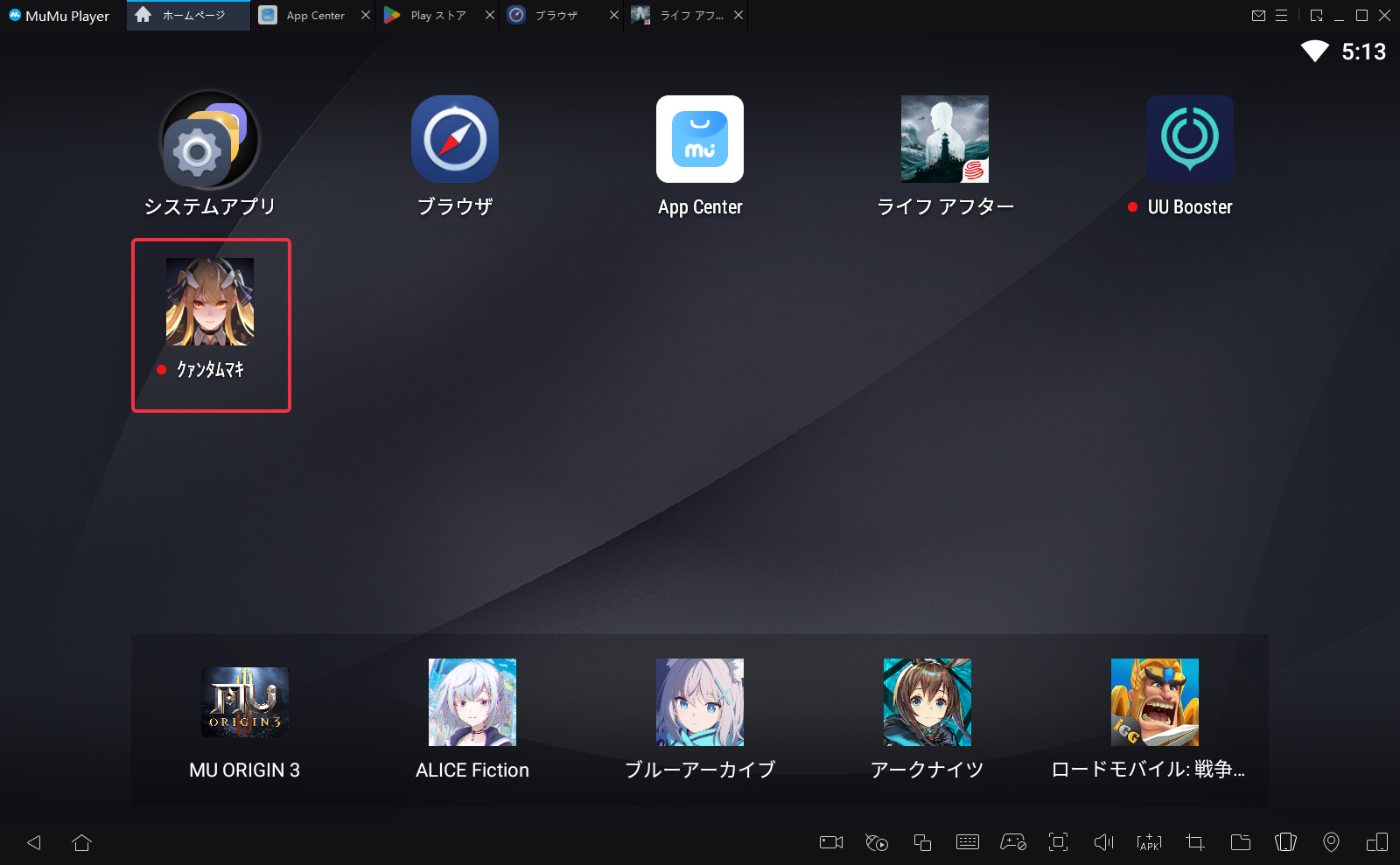Open the ALICE Fiction game icon
This screenshot has height=865, width=1400.
click(x=472, y=702)
